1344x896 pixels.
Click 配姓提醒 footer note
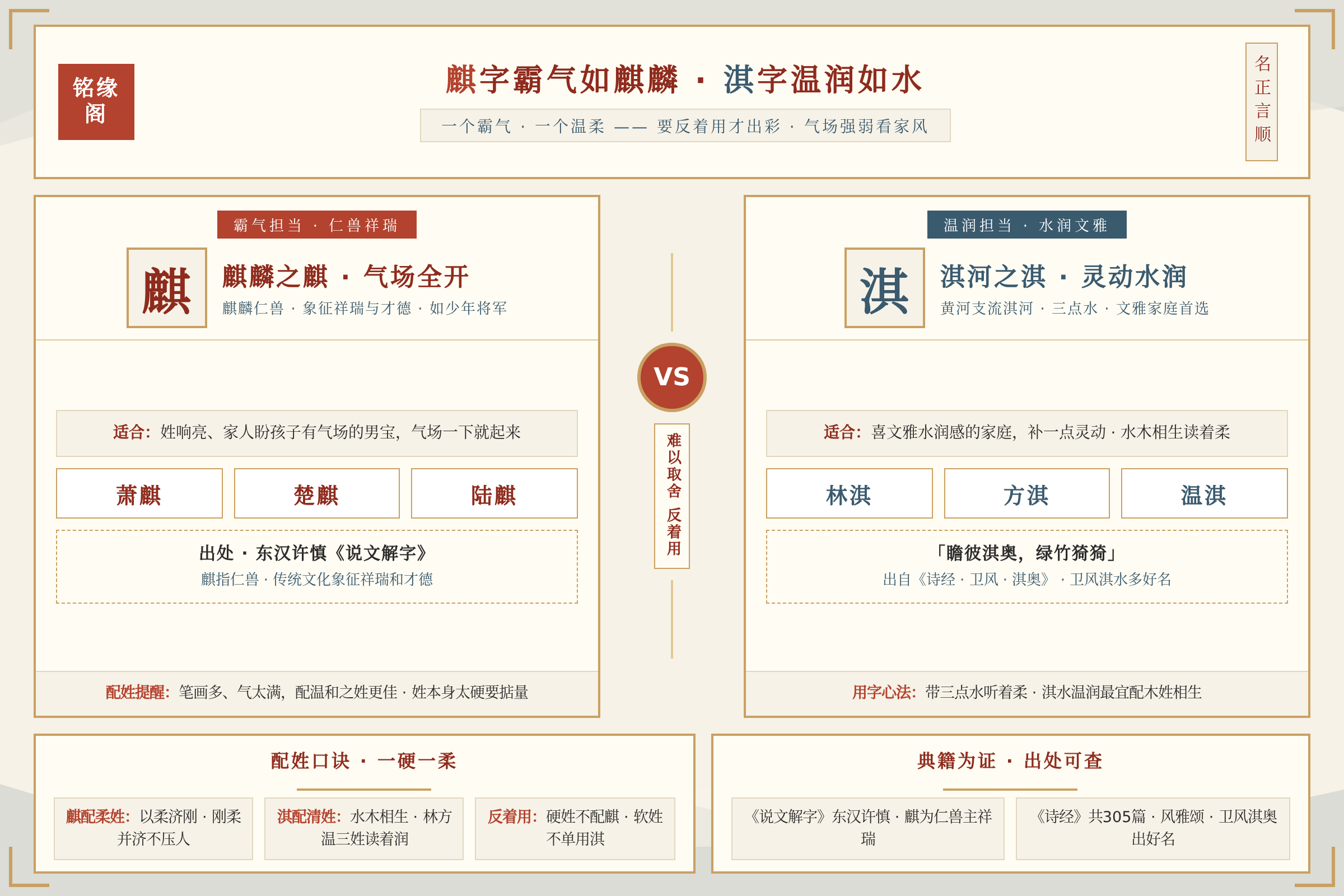[x=316, y=693]
